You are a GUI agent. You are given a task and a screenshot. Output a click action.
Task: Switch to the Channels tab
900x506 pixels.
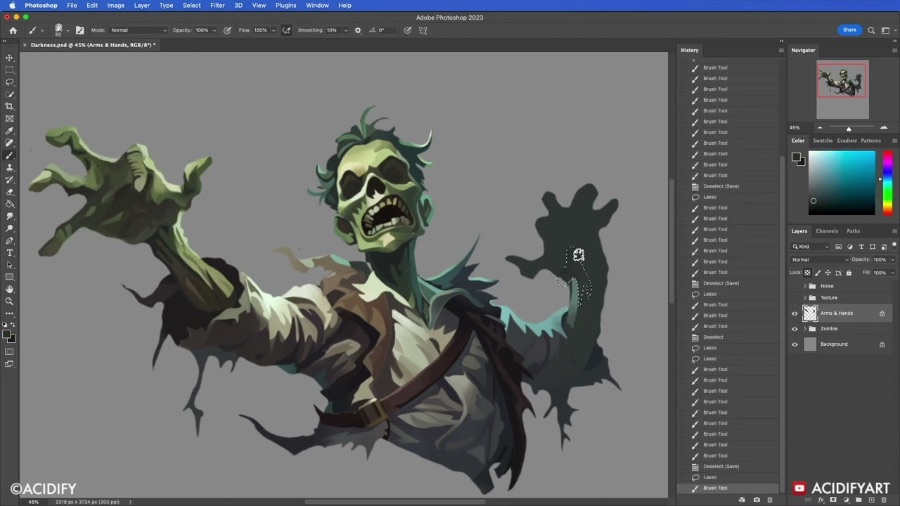(x=827, y=231)
